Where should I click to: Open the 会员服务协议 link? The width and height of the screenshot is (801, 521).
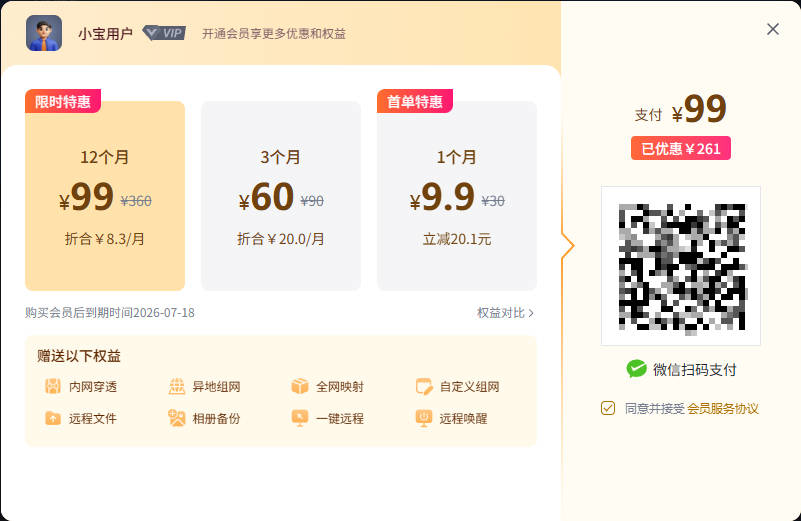(x=723, y=409)
